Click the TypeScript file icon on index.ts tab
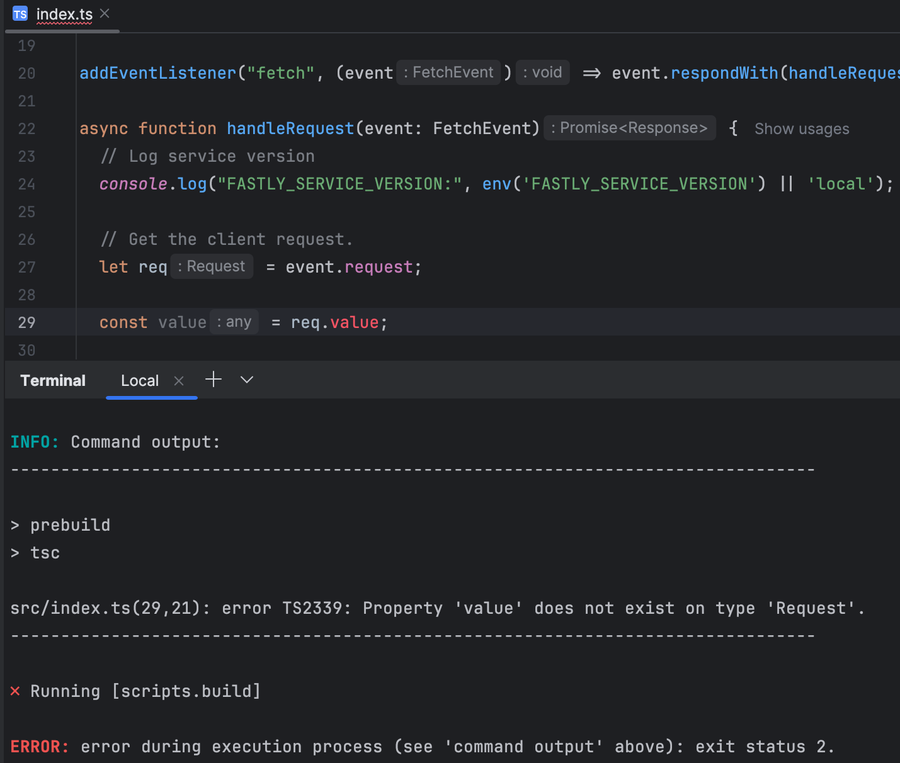900x763 pixels. pos(20,14)
